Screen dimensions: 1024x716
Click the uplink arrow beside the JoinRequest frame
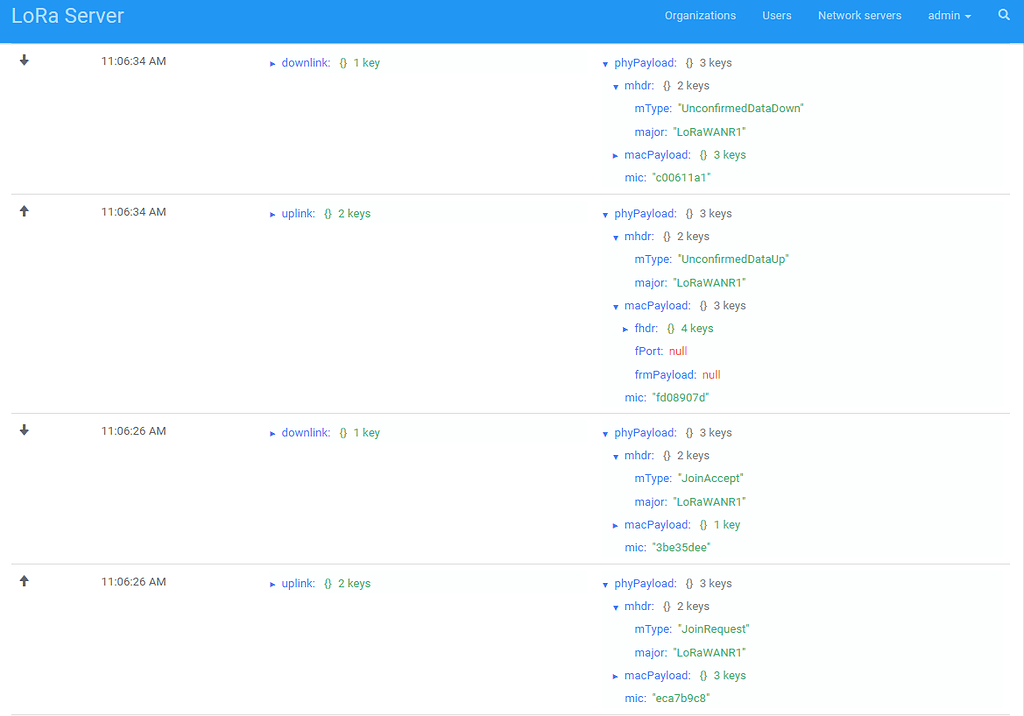pyautogui.click(x=24, y=581)
